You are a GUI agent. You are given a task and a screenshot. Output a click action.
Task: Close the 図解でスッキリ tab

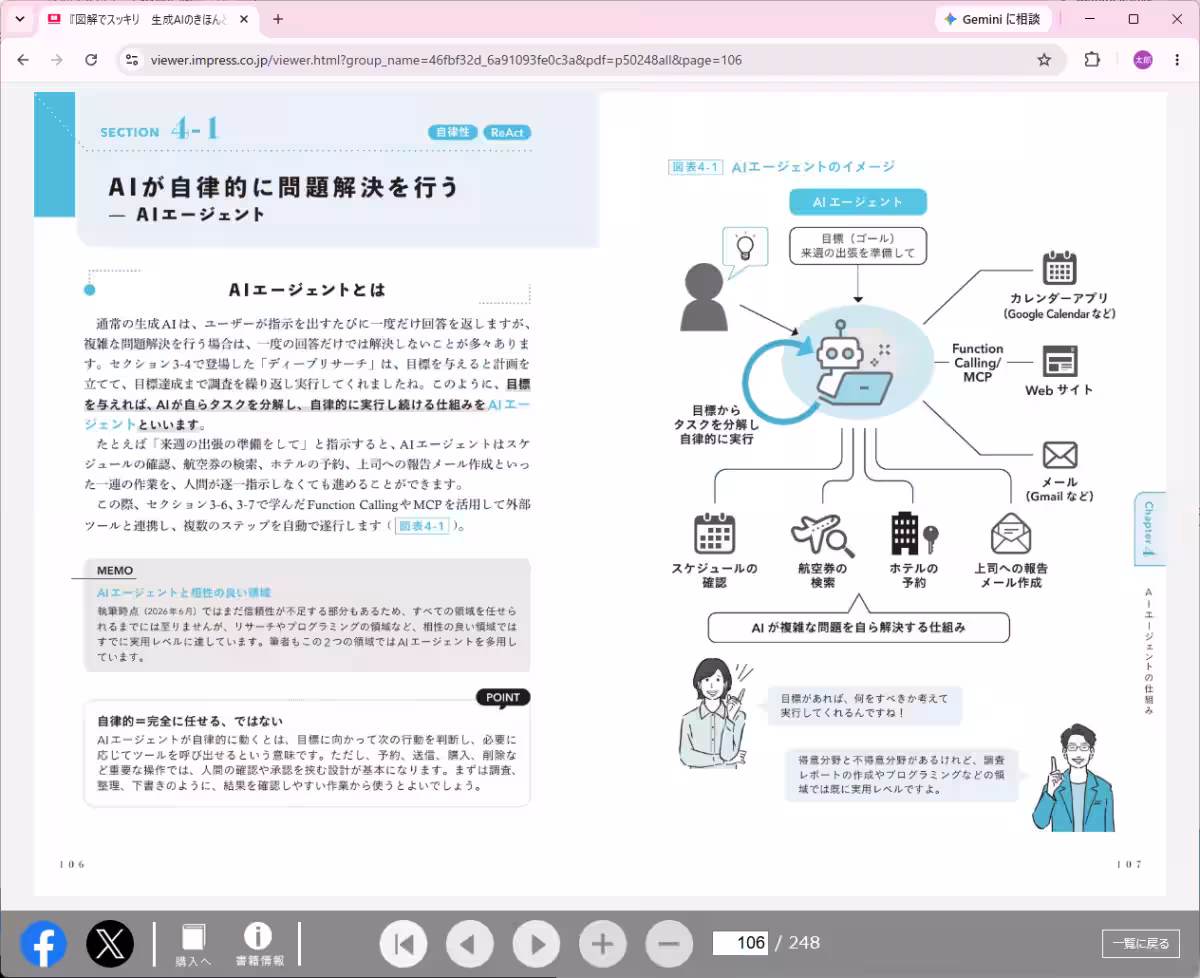[243, 19]
